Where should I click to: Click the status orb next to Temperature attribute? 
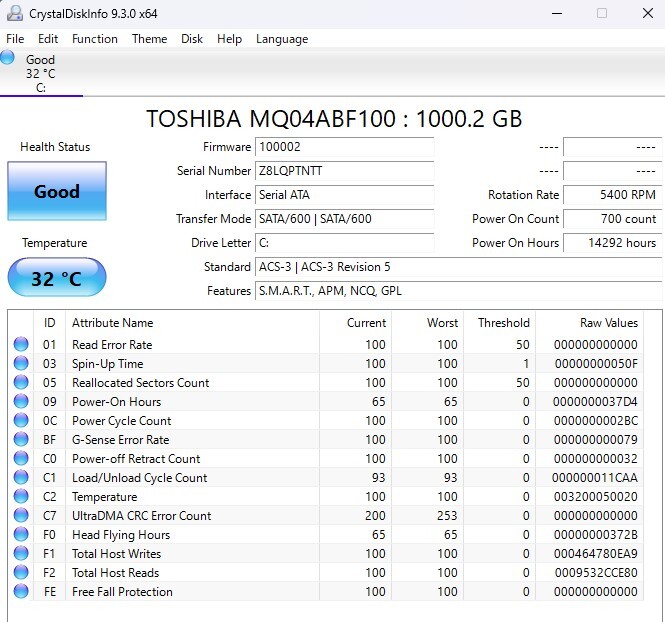pyautogui.click(x=21, y=497)
